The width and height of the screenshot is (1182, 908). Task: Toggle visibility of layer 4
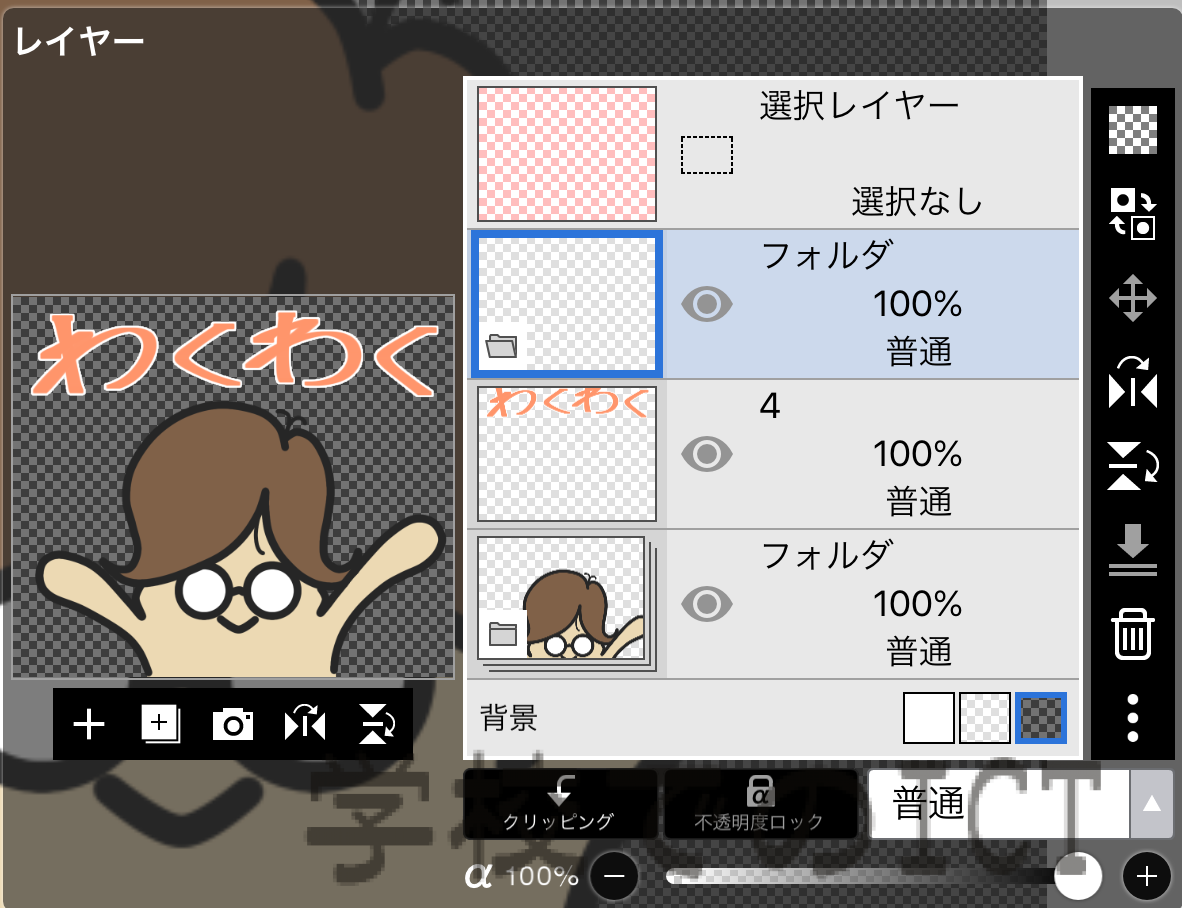(x=706, y=454)
